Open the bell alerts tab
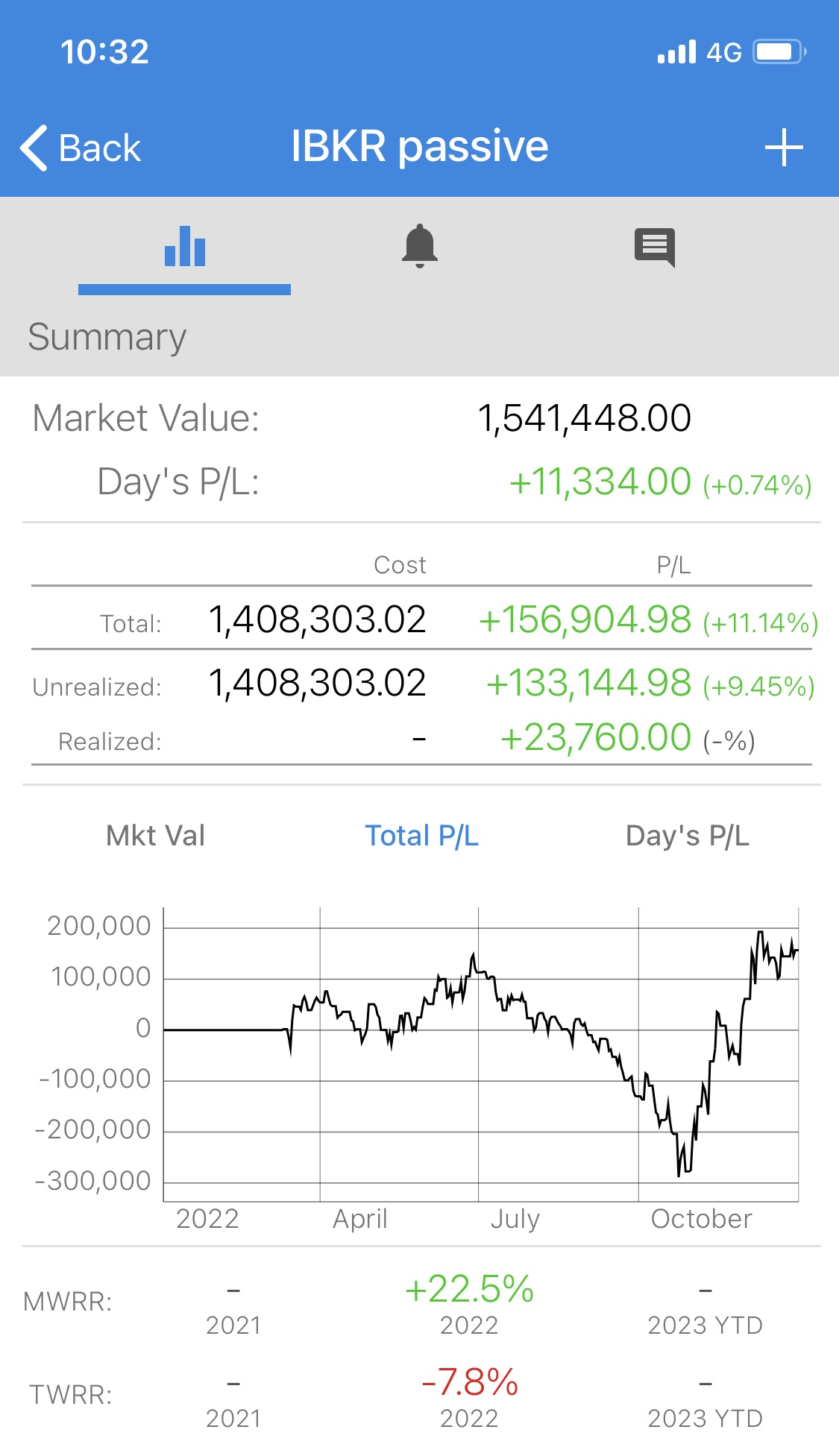The width and height of the screenshot is (839, 1456). tap(420, 246)
